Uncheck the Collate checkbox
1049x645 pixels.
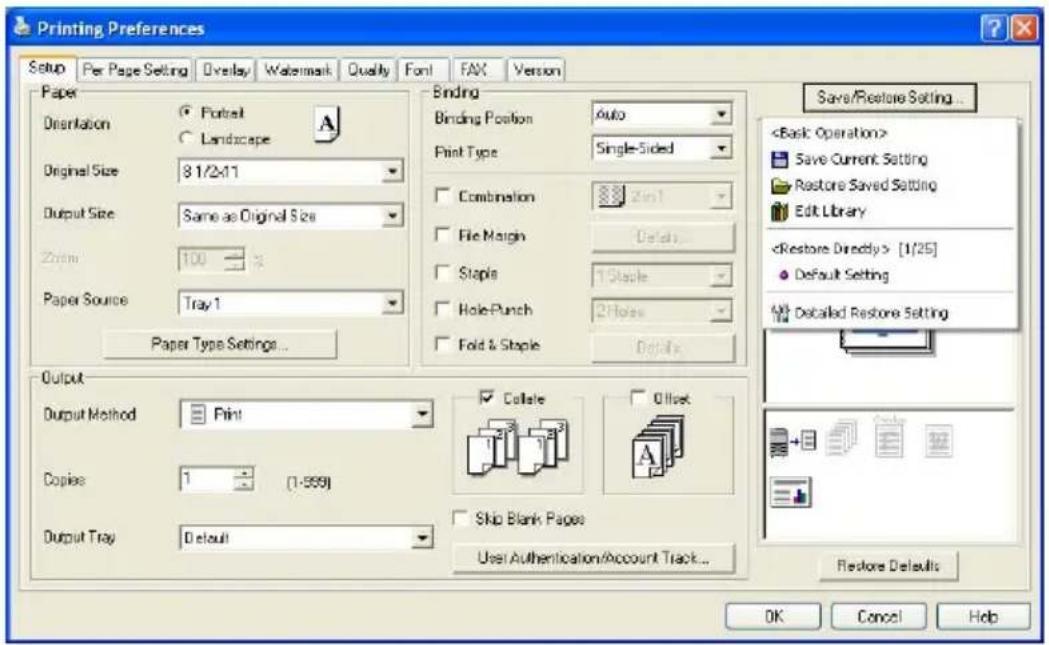click(x=487, y=397)
